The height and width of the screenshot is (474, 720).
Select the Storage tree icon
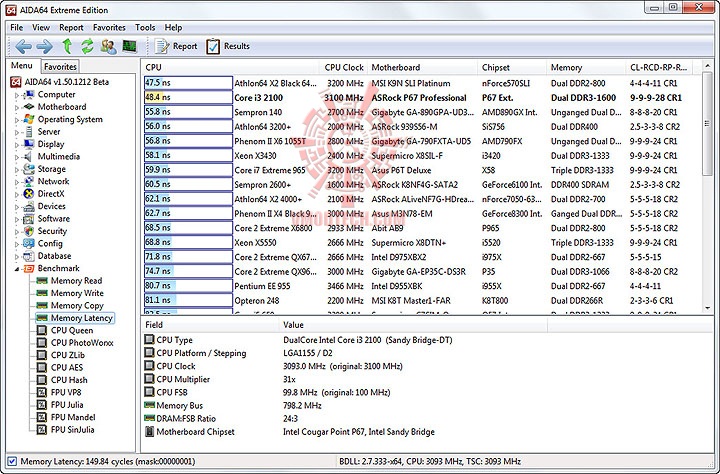pyautogui.click(x=29, y=169)
